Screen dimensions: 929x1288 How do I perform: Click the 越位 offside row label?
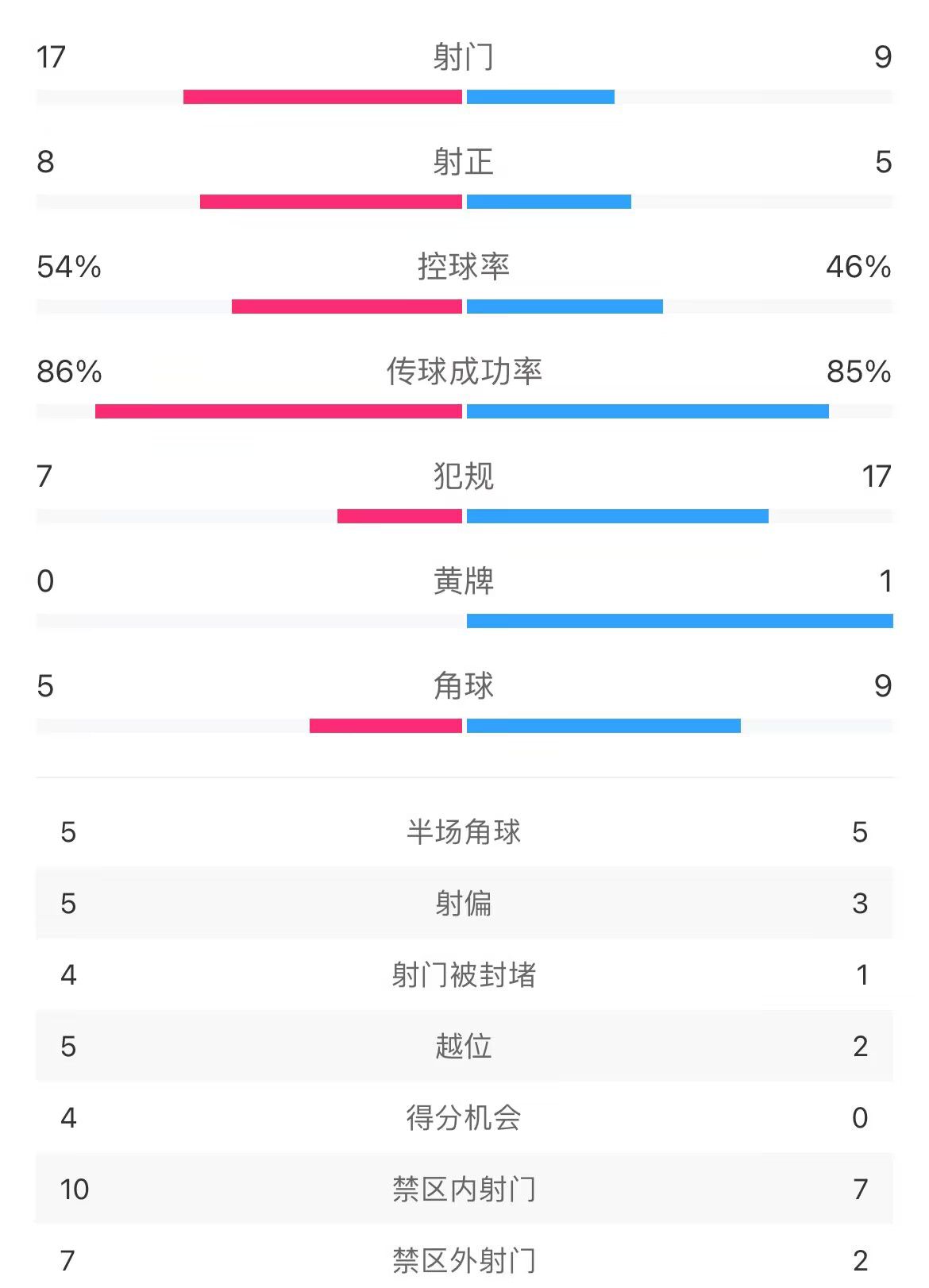(x=464, y=1047)
